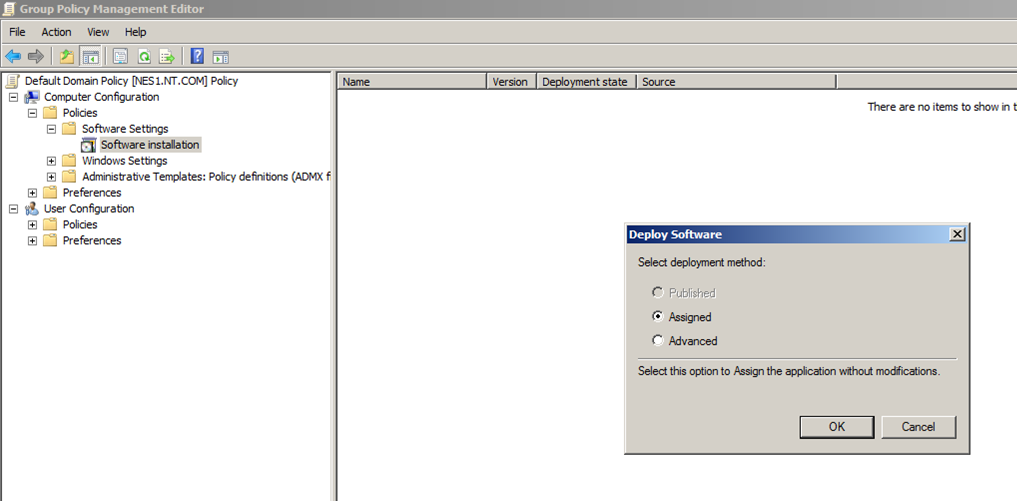This screenshot has width=1017, height=501.
Task: Select the Software Settings tree label
Action: [x=125, y=129]
